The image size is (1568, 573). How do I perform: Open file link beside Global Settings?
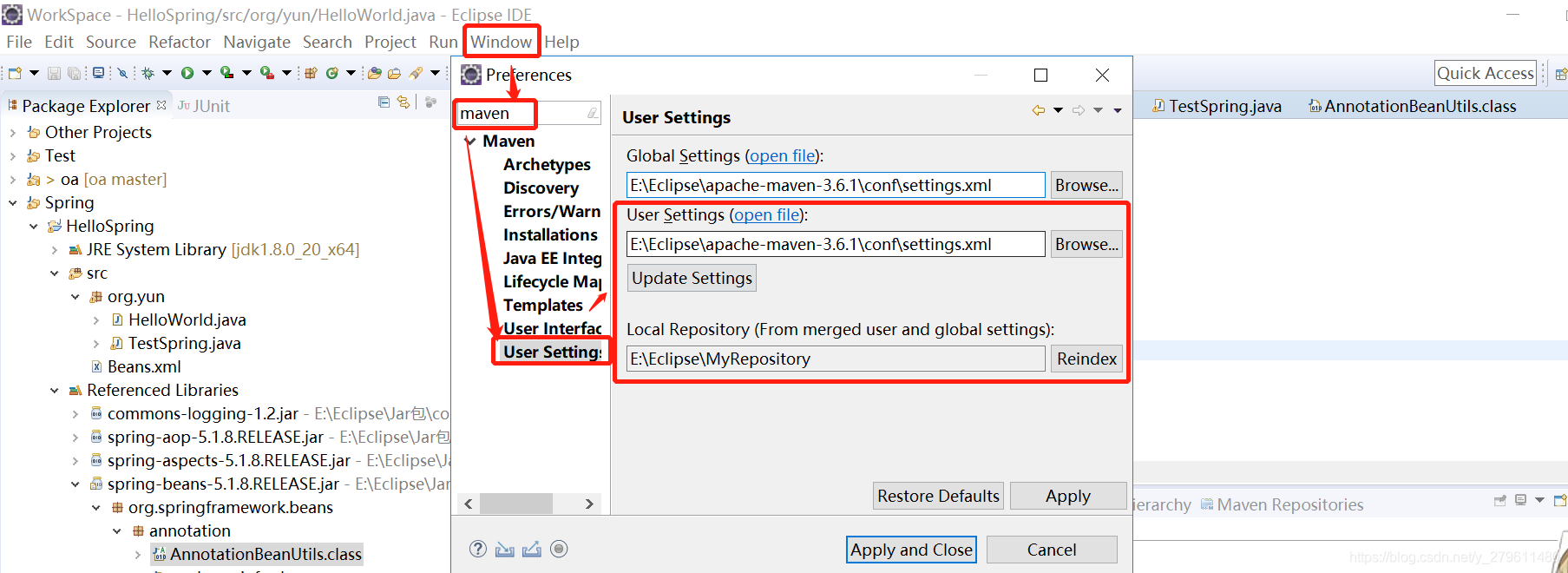[x=783, y=155]
